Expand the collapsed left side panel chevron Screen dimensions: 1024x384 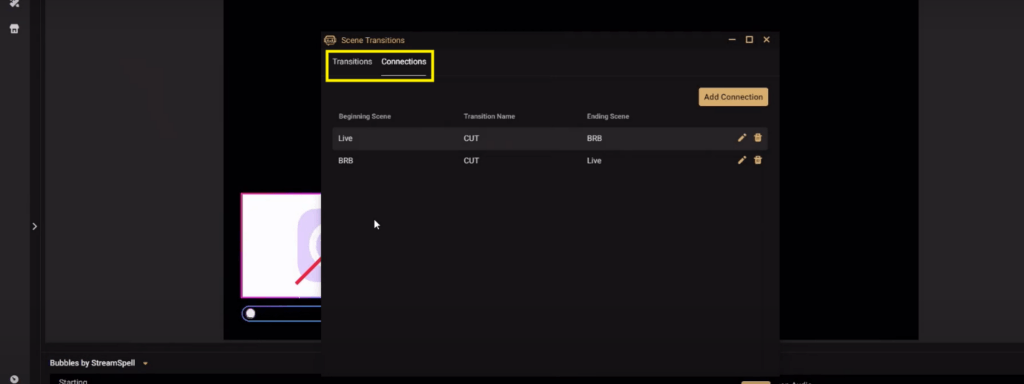tap(35, 227)
